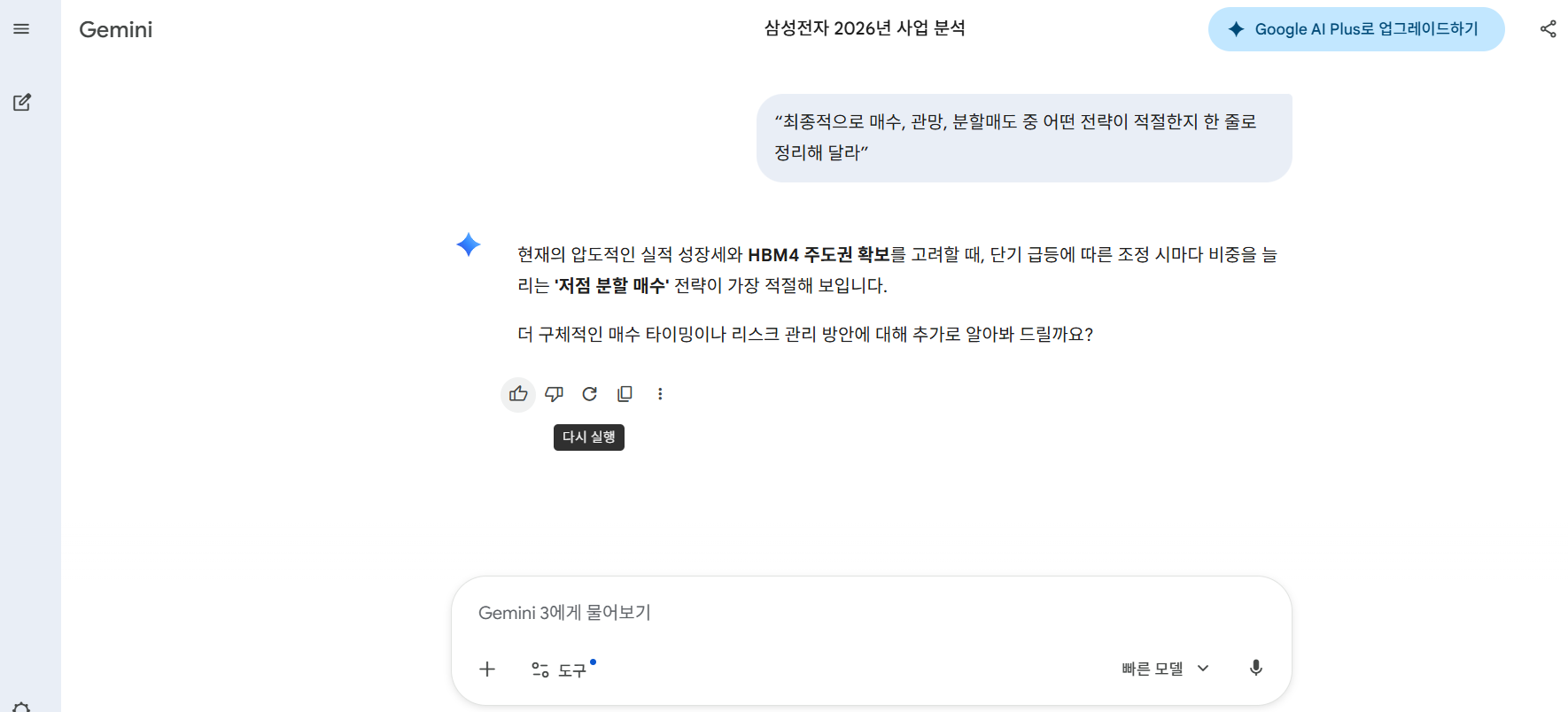This screenshot has width=1568, height=712.
Task: Regenerate the response with redo icon
Action: [x=589, y=394]
